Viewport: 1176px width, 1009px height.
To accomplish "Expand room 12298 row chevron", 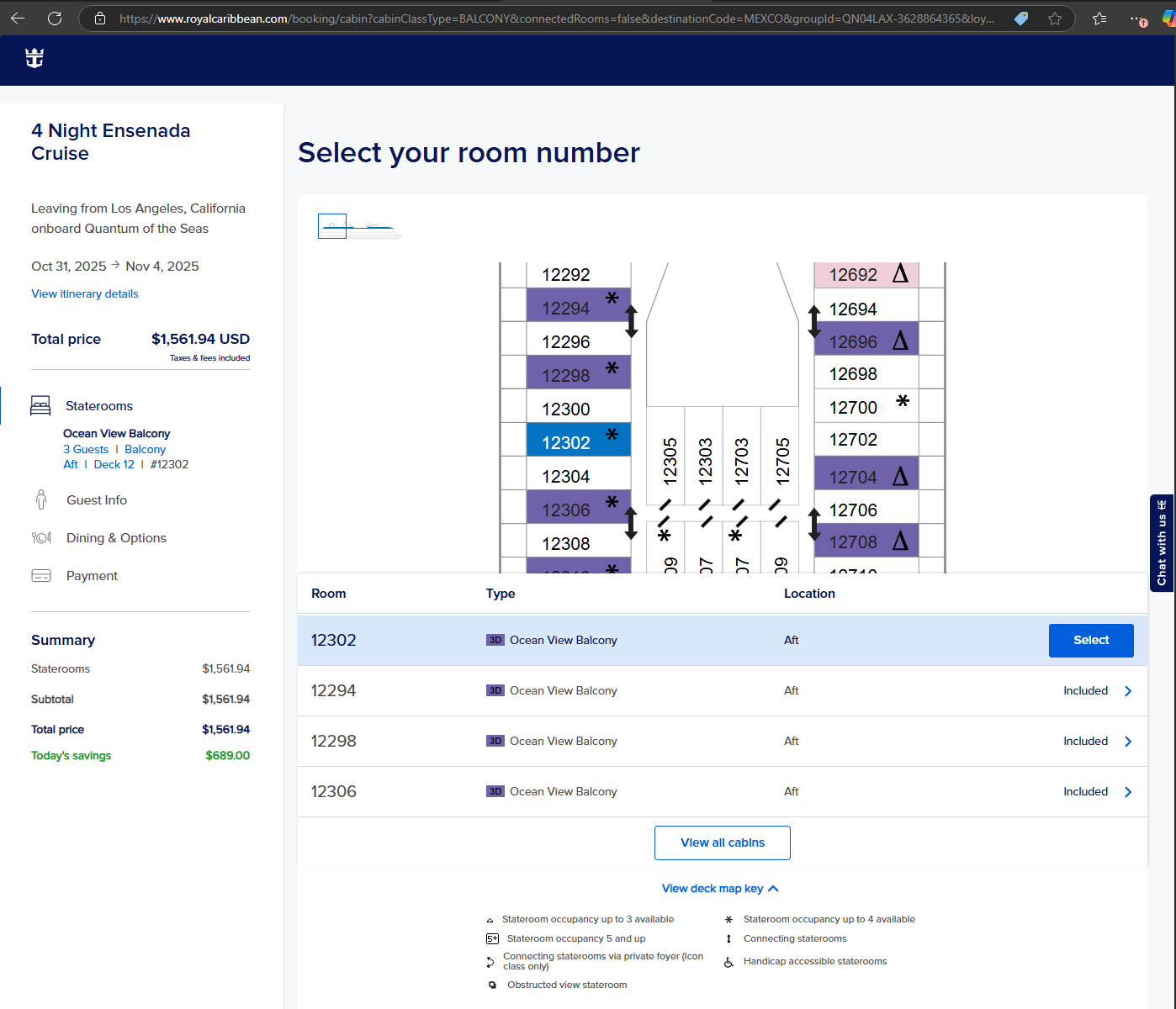I will 1128,742.
